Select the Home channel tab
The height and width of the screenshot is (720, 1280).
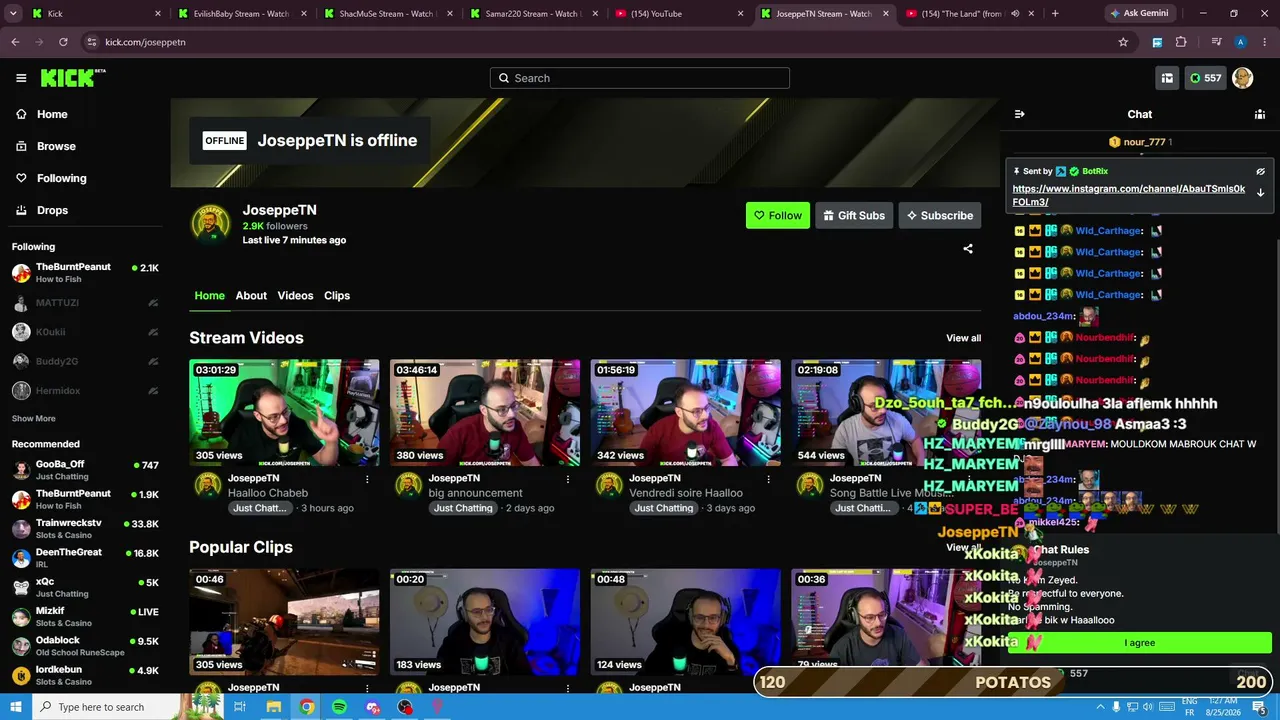pos(210,296)
